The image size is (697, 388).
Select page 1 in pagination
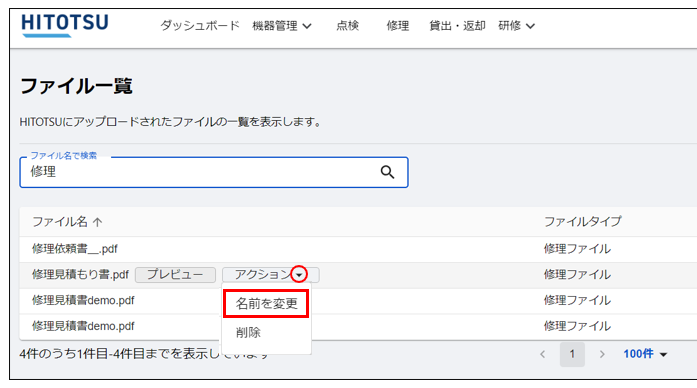click(572, 354)
